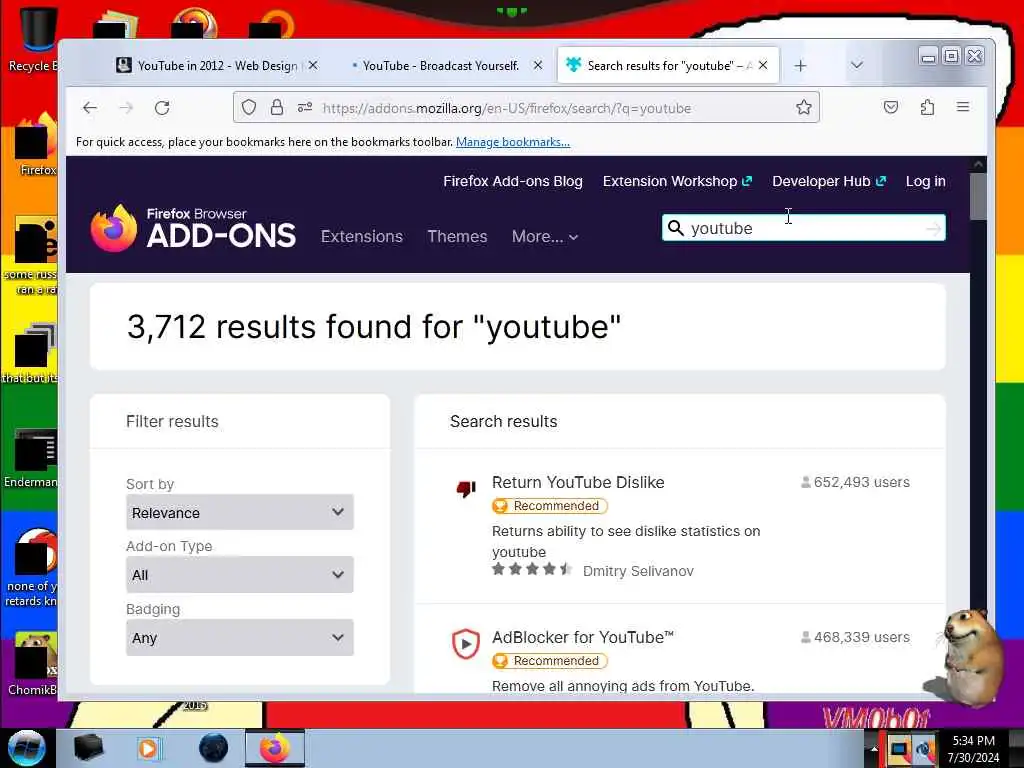The image size is (1024, 768).
Task: Open the Windows Start button
Action: click(27, 748)
